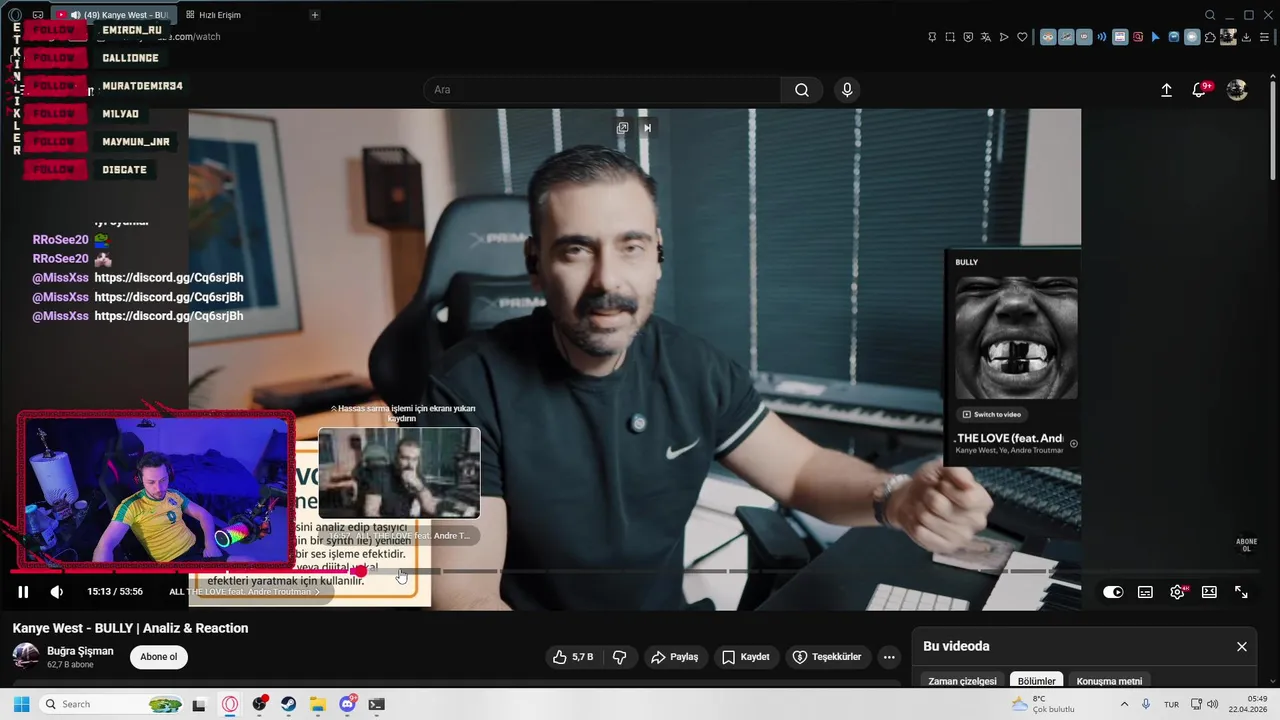Open the Opera easy setup sliders menu
The width and height of the screenshot is (1280, 720).
(x=1265, y=37)
